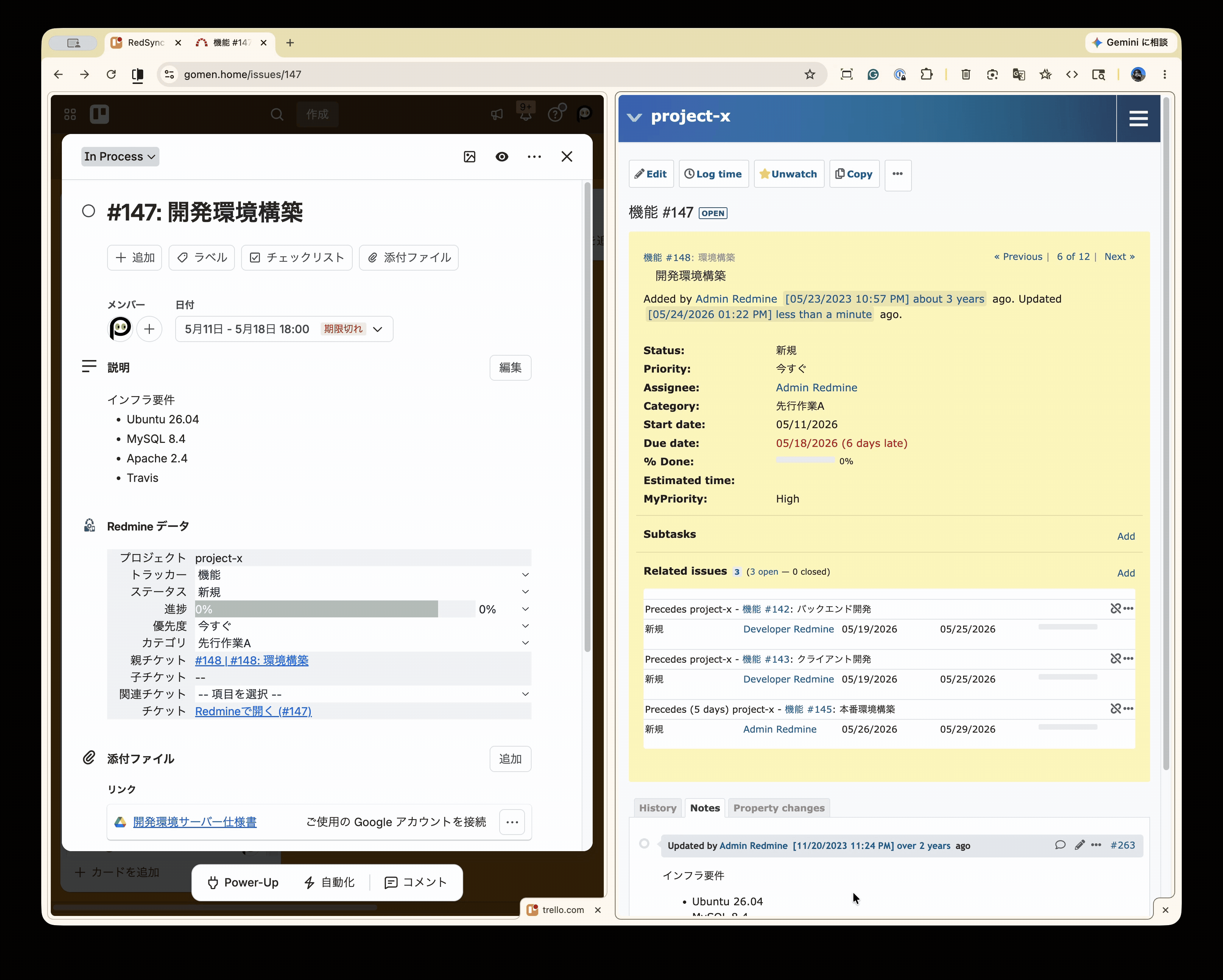The height and width of the screenshot is (980, 1223).
Task: Click 添付ファイル button near title
Action: pyautogui.click(x=408, y=257)
